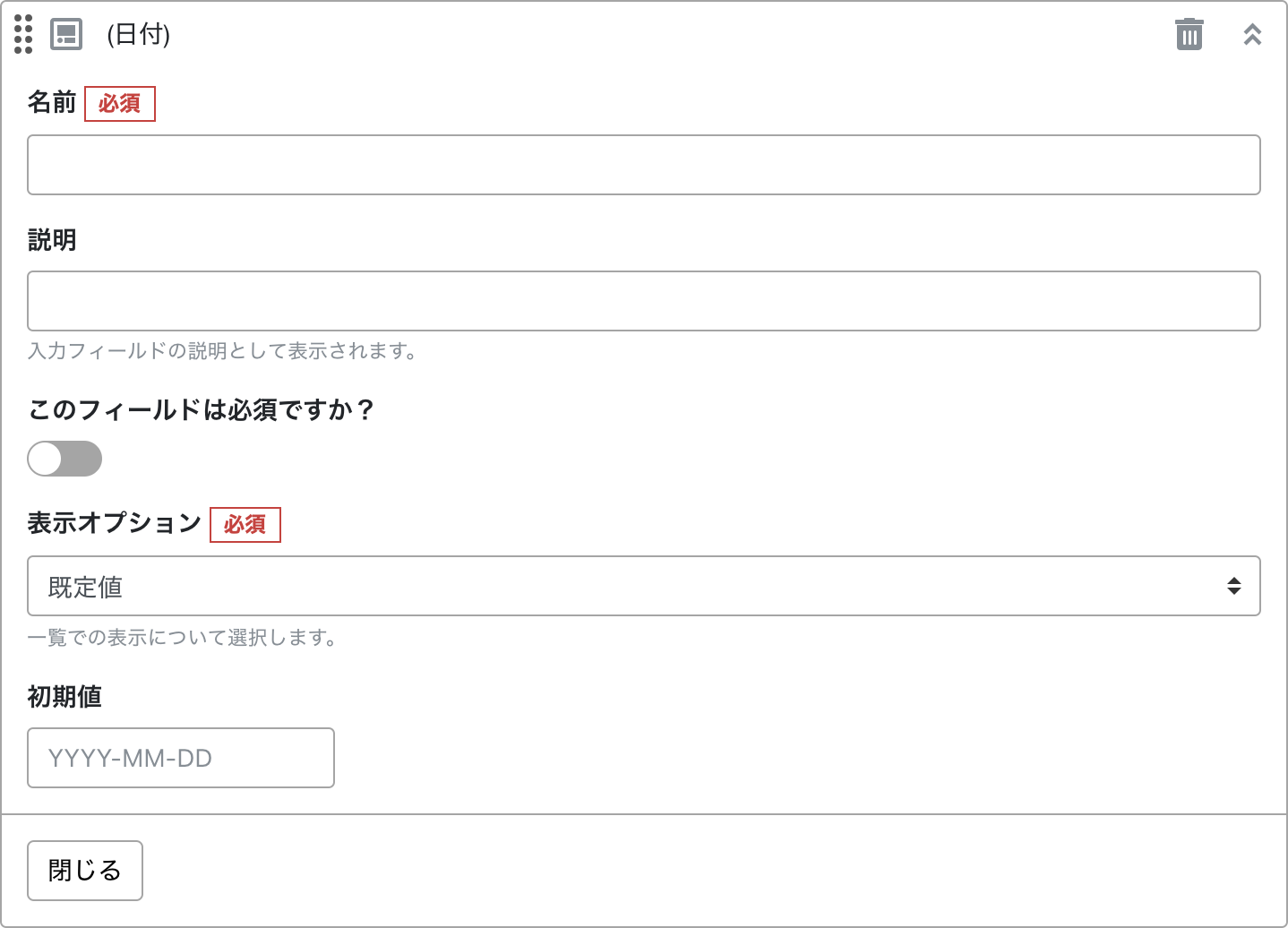Image resolution: width=1288 pixels, height=928 pixels.
Task: Focus the 説明 text input
Action: click(643, 301)
